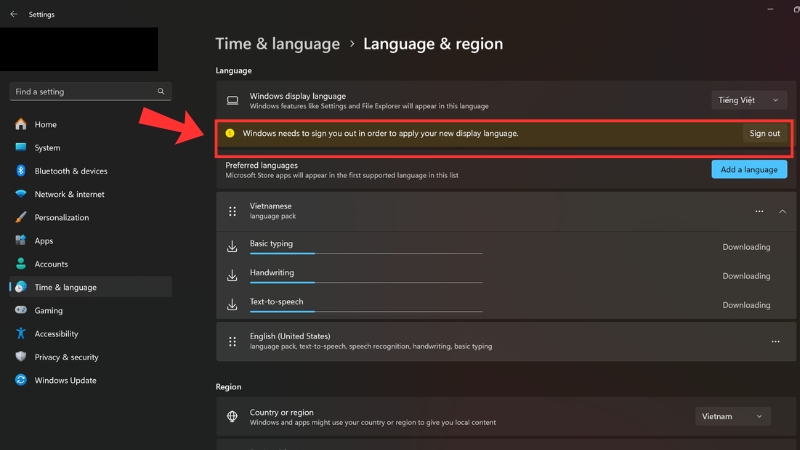
Task: Click the Country or region globe icon
Action: [232, 416]
